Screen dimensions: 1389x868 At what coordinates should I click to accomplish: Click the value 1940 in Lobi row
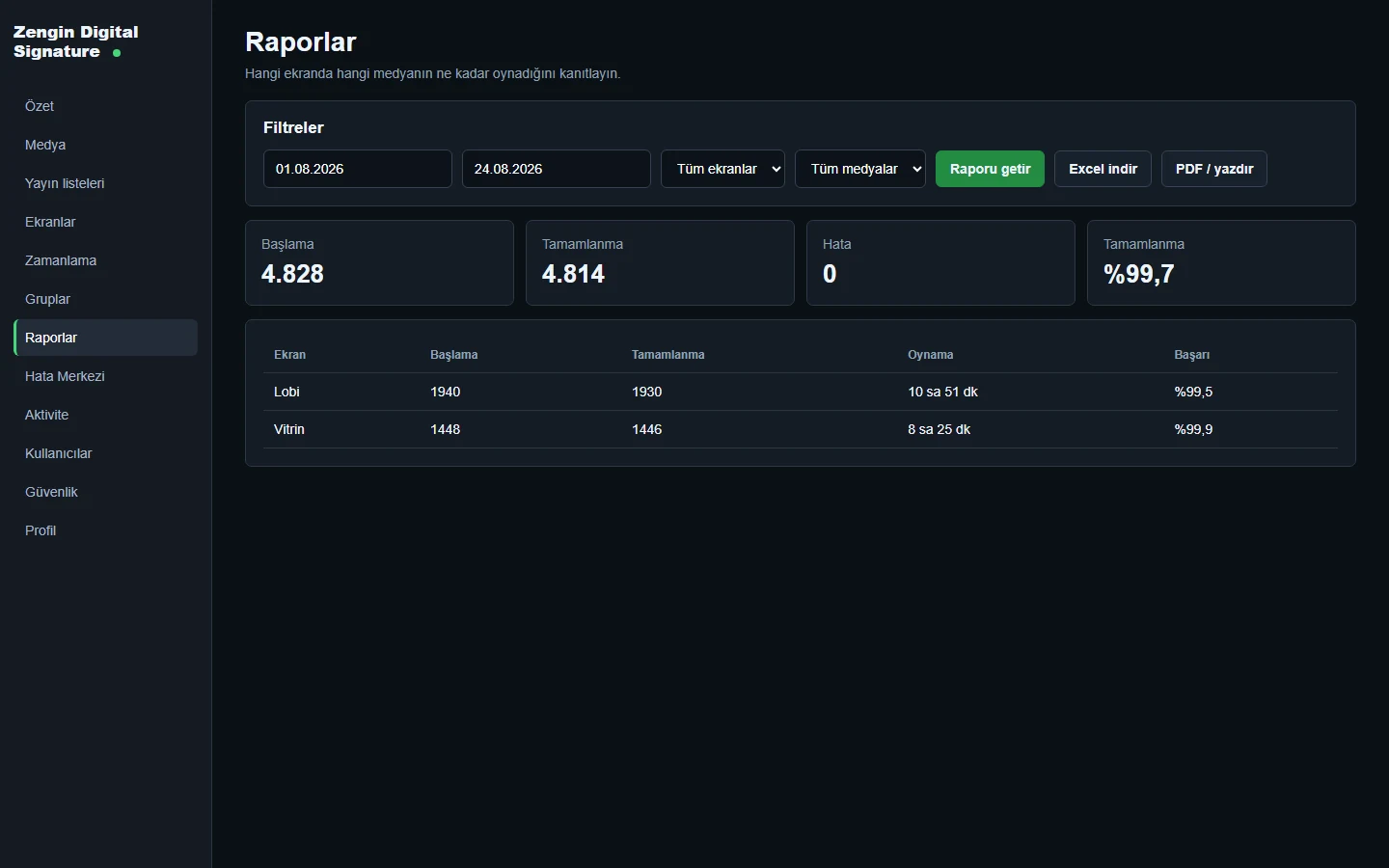pyautogui.click(x=446, y=392)
